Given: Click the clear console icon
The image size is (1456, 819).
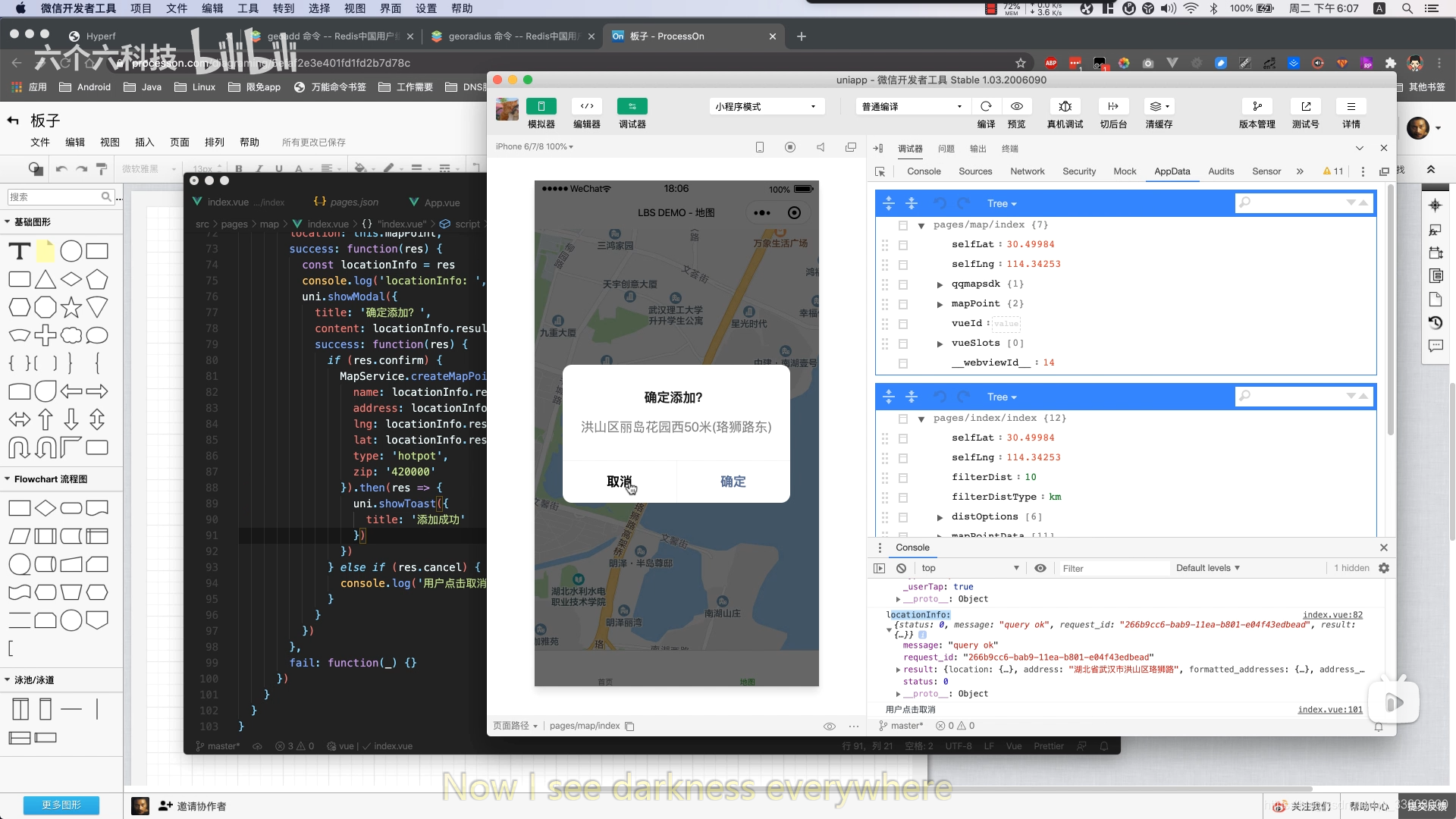Looking at the screenshot, I should [x=901, y=568].
